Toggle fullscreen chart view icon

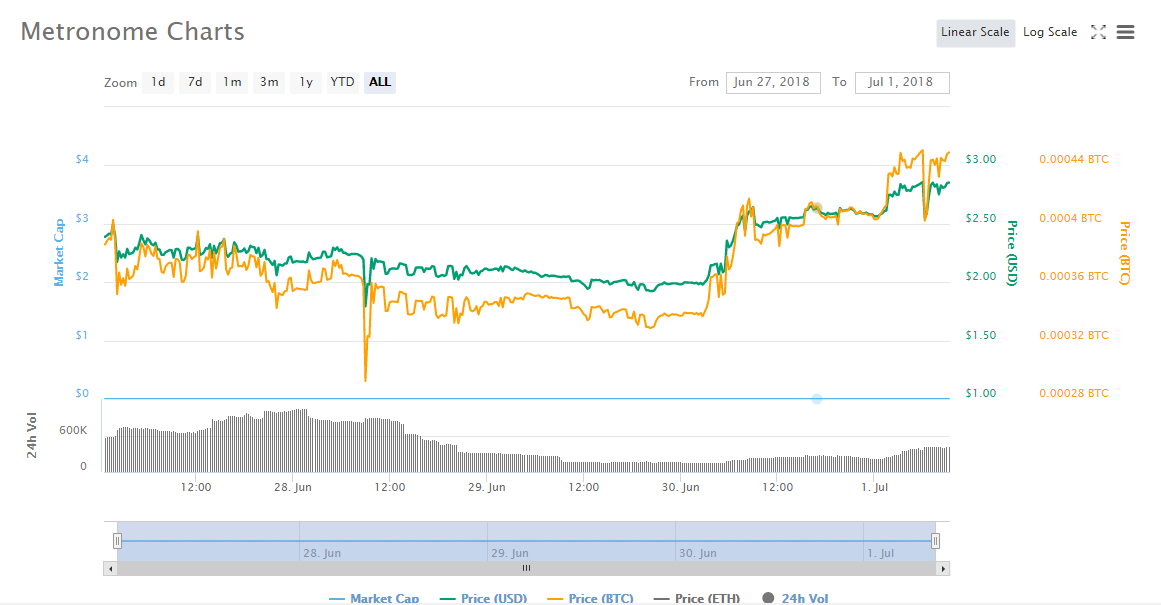click(x=1098, y=33)
